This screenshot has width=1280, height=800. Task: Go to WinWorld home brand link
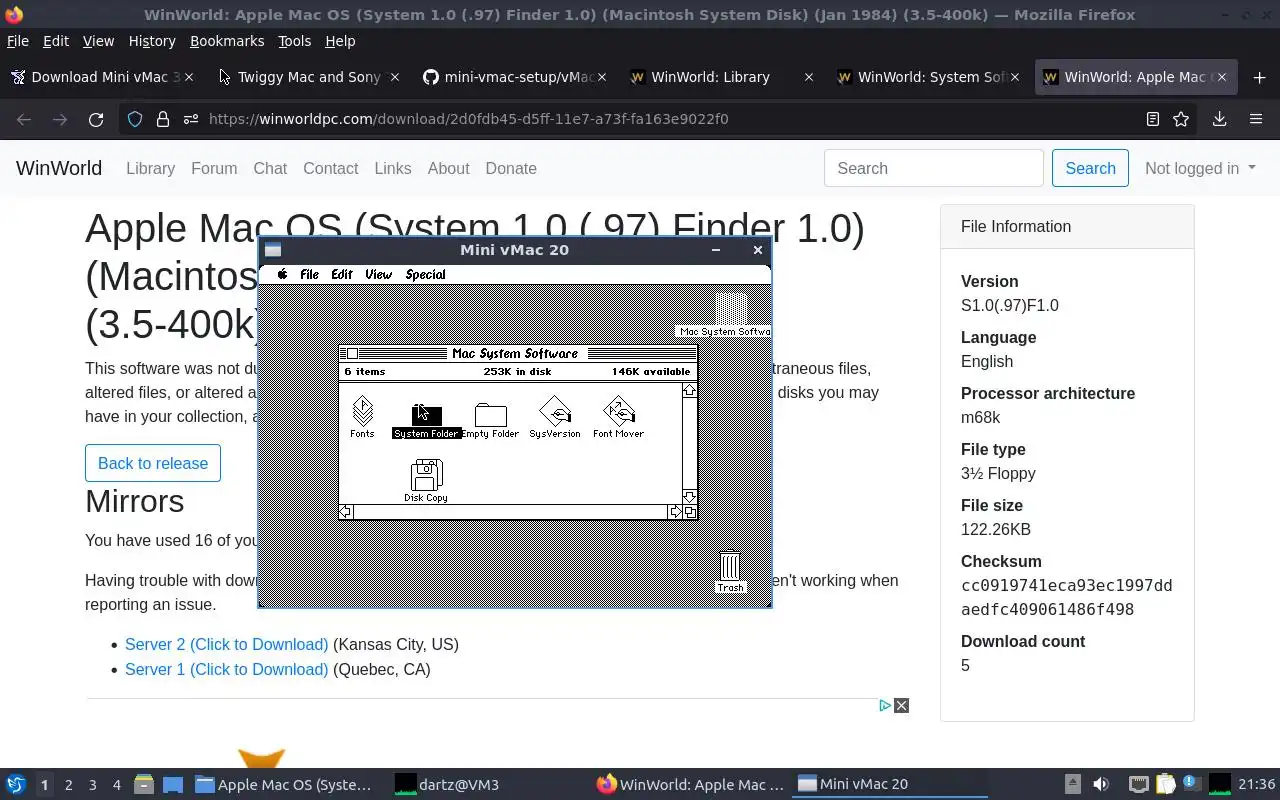pyautogui.click(x=59, y=168)
